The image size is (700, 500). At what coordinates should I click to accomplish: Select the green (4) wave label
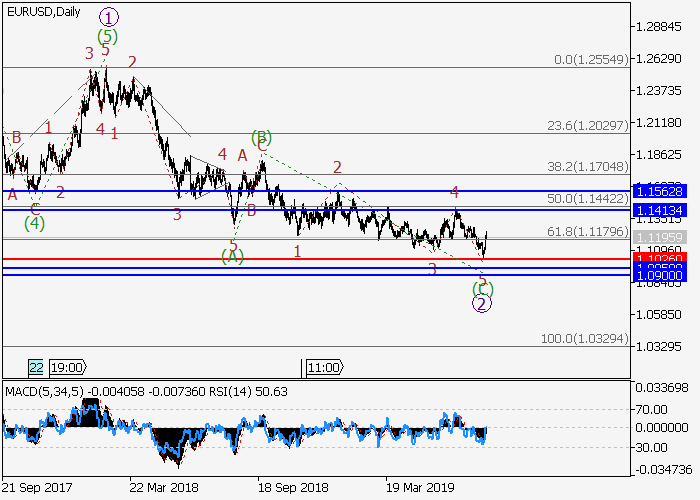35,222
